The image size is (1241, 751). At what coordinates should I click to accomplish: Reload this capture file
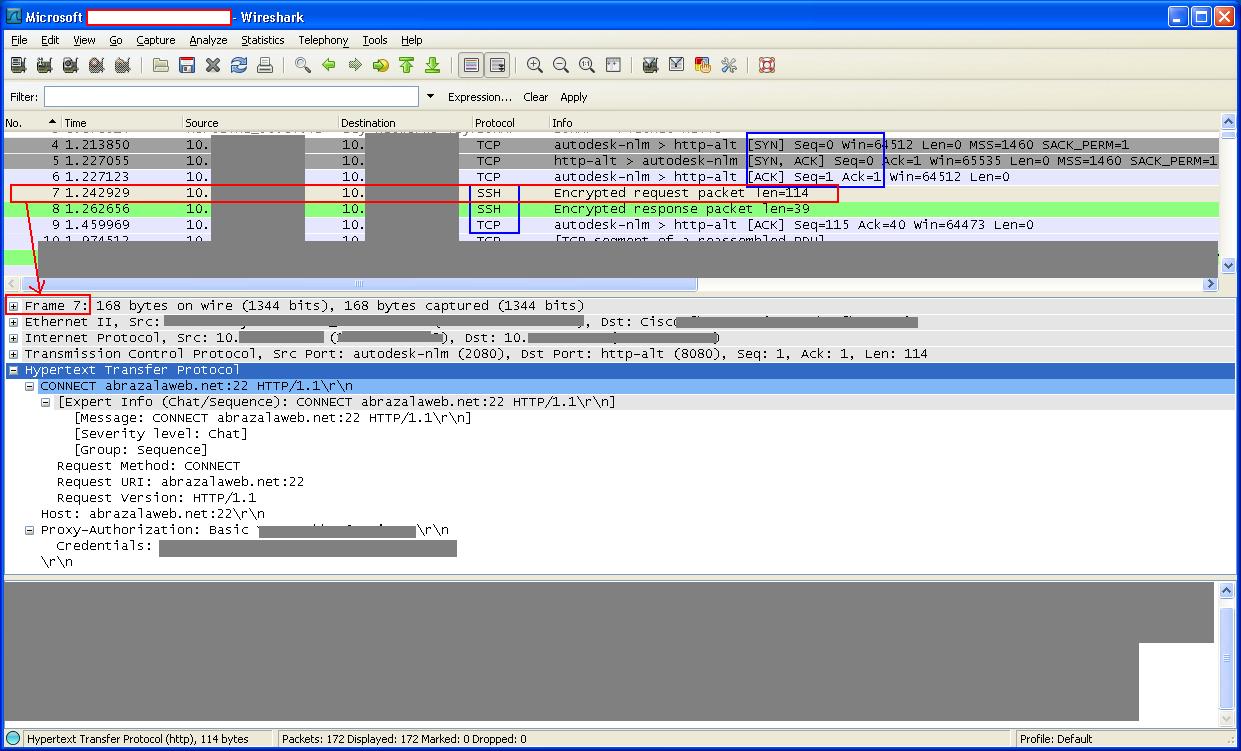[x=238, y=64]
